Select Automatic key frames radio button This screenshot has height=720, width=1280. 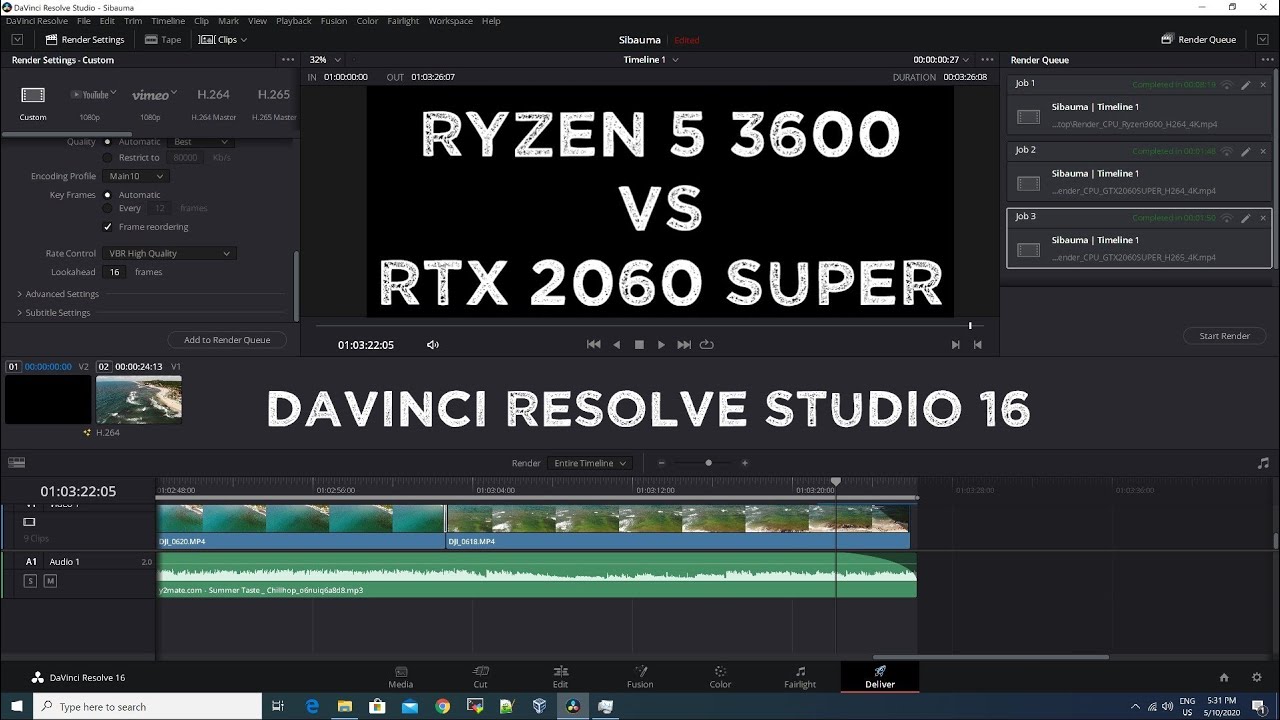pyautogui.click(x=107, y=195)
